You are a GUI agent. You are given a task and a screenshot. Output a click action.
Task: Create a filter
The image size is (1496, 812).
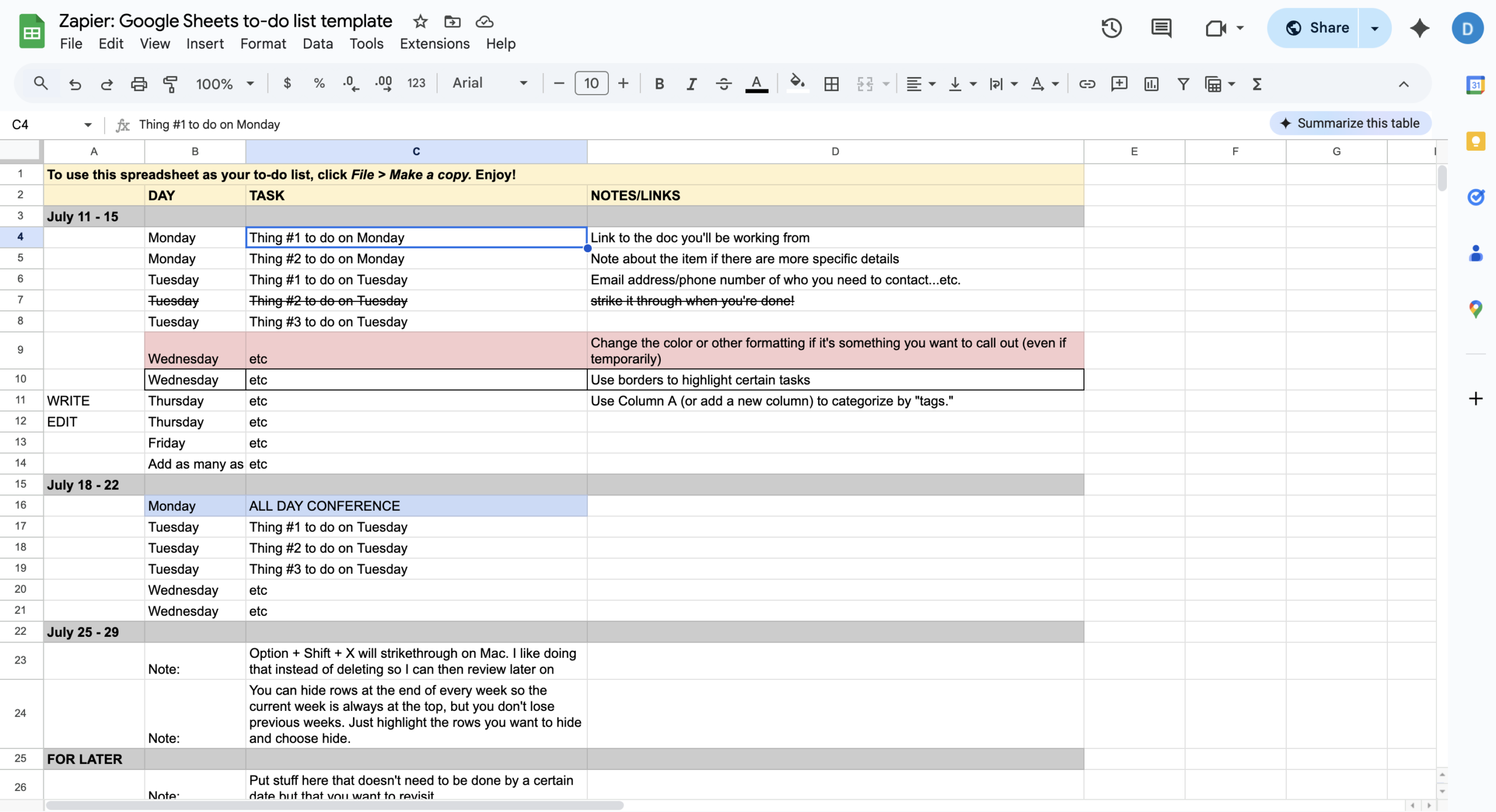(1182, 84)
